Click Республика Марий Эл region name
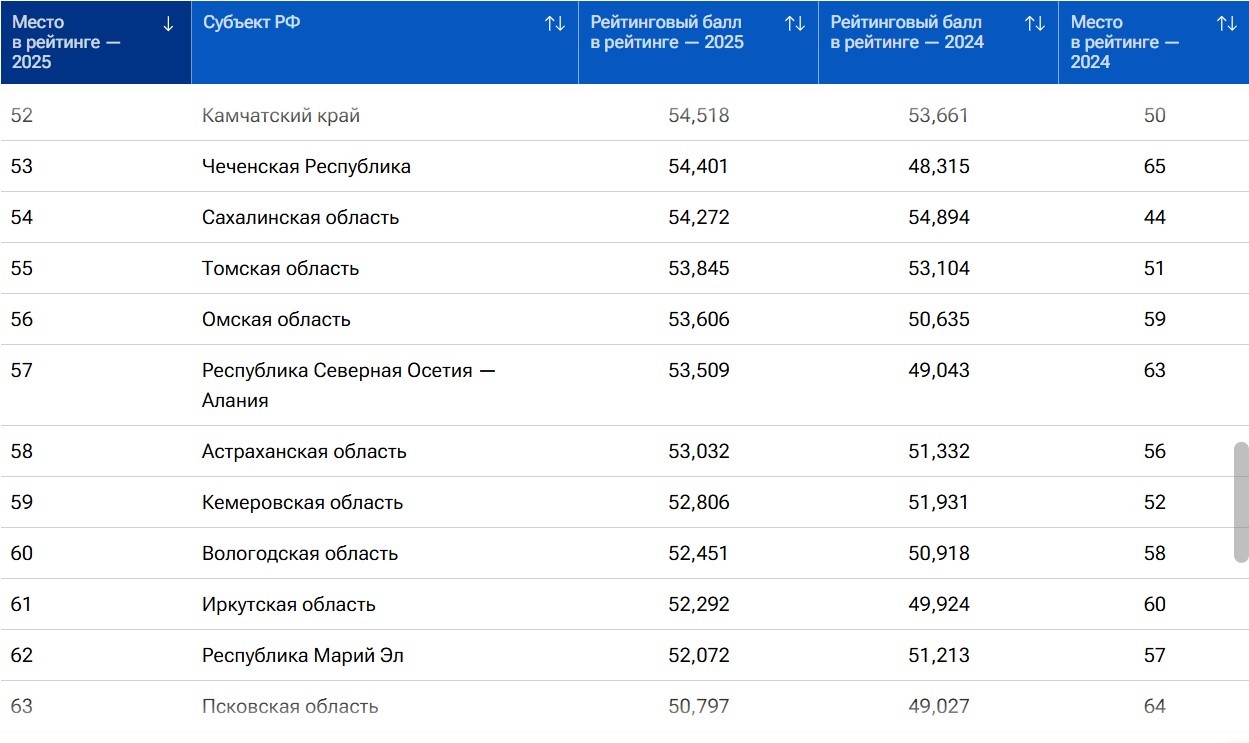1249x743 pixels. (302, 656)
